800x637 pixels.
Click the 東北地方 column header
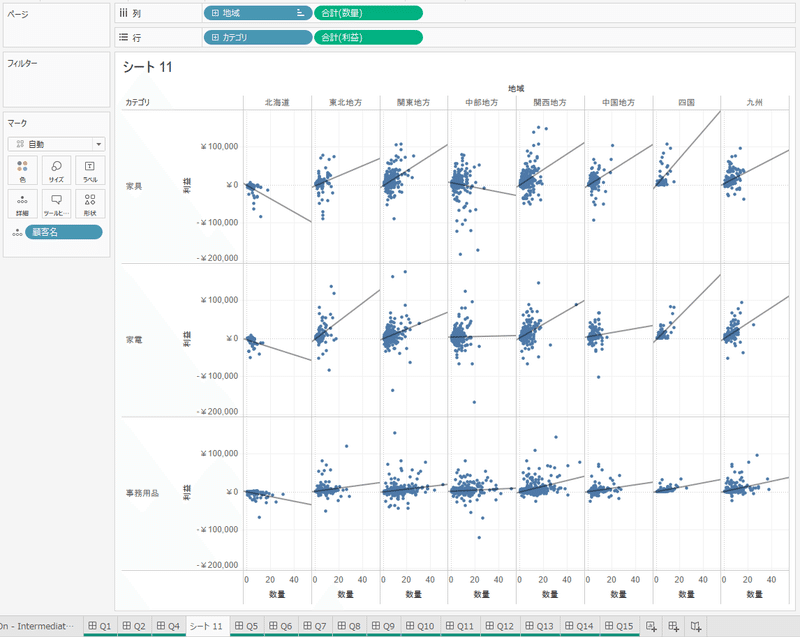345,103
